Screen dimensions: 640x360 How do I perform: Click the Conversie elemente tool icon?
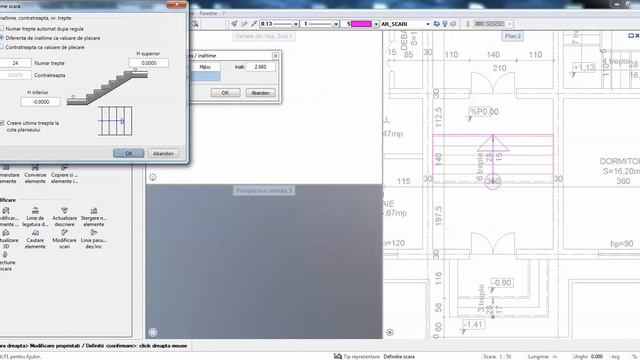pos(35,167)
